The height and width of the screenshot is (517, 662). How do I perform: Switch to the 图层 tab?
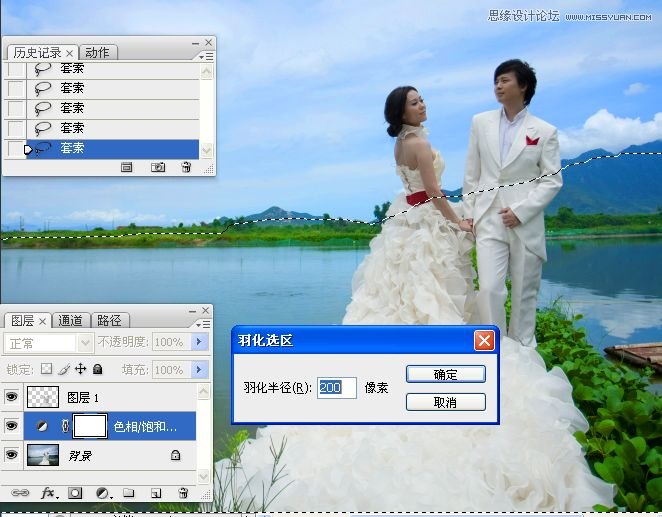point(22,321)
